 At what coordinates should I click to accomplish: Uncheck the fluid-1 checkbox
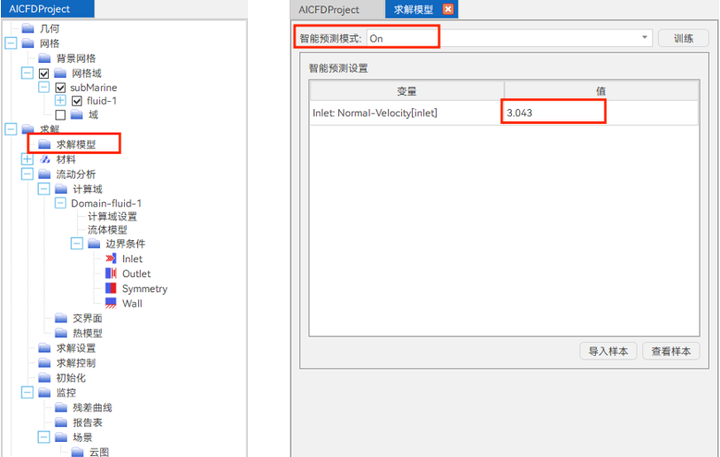coord(77,101)
